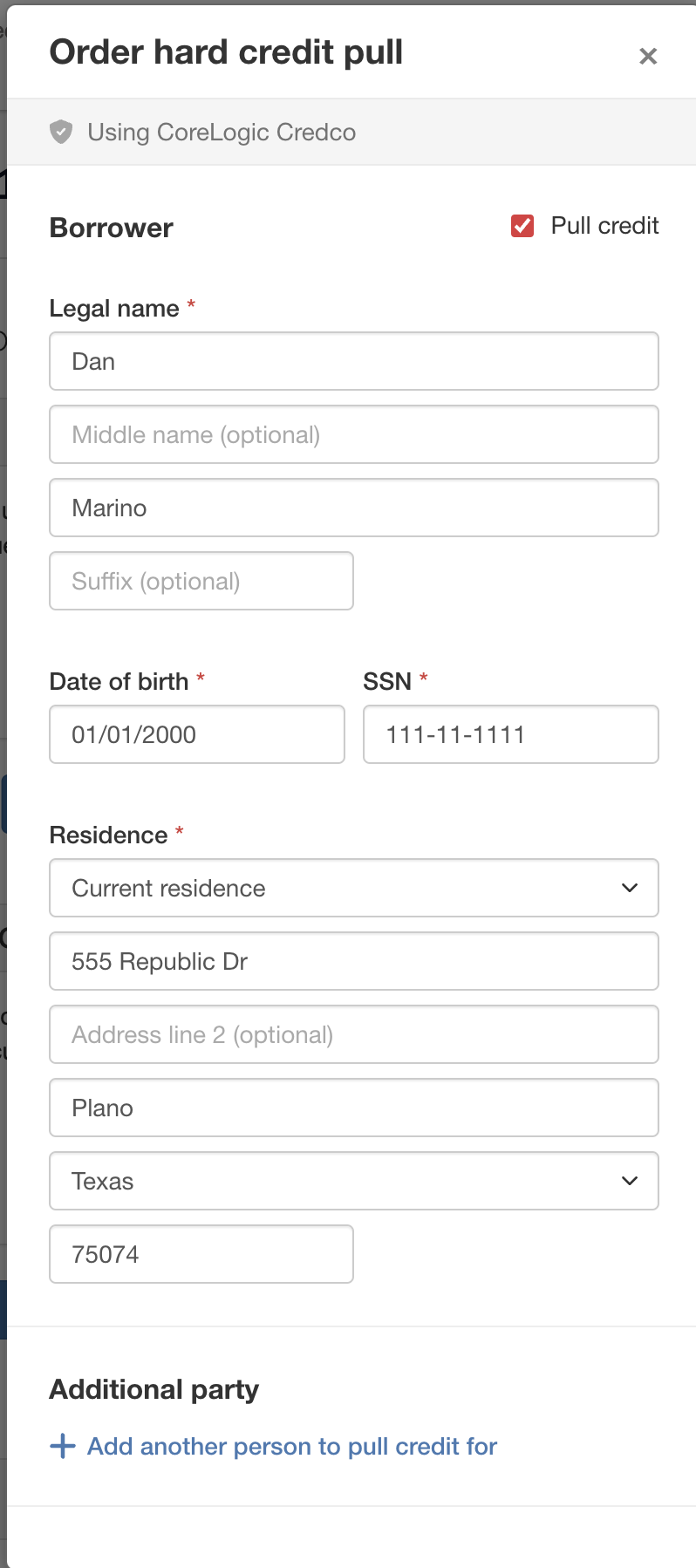Open the Texas state dropdown
696x1568 pixels.
pyautogui.click(x=340, y=1181)
